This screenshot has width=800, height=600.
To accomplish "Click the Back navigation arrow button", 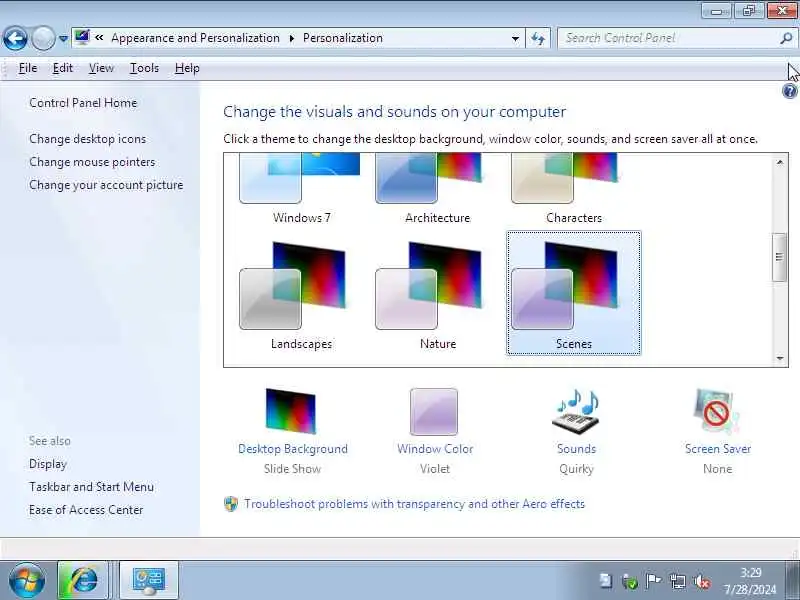I will point(15,38).
